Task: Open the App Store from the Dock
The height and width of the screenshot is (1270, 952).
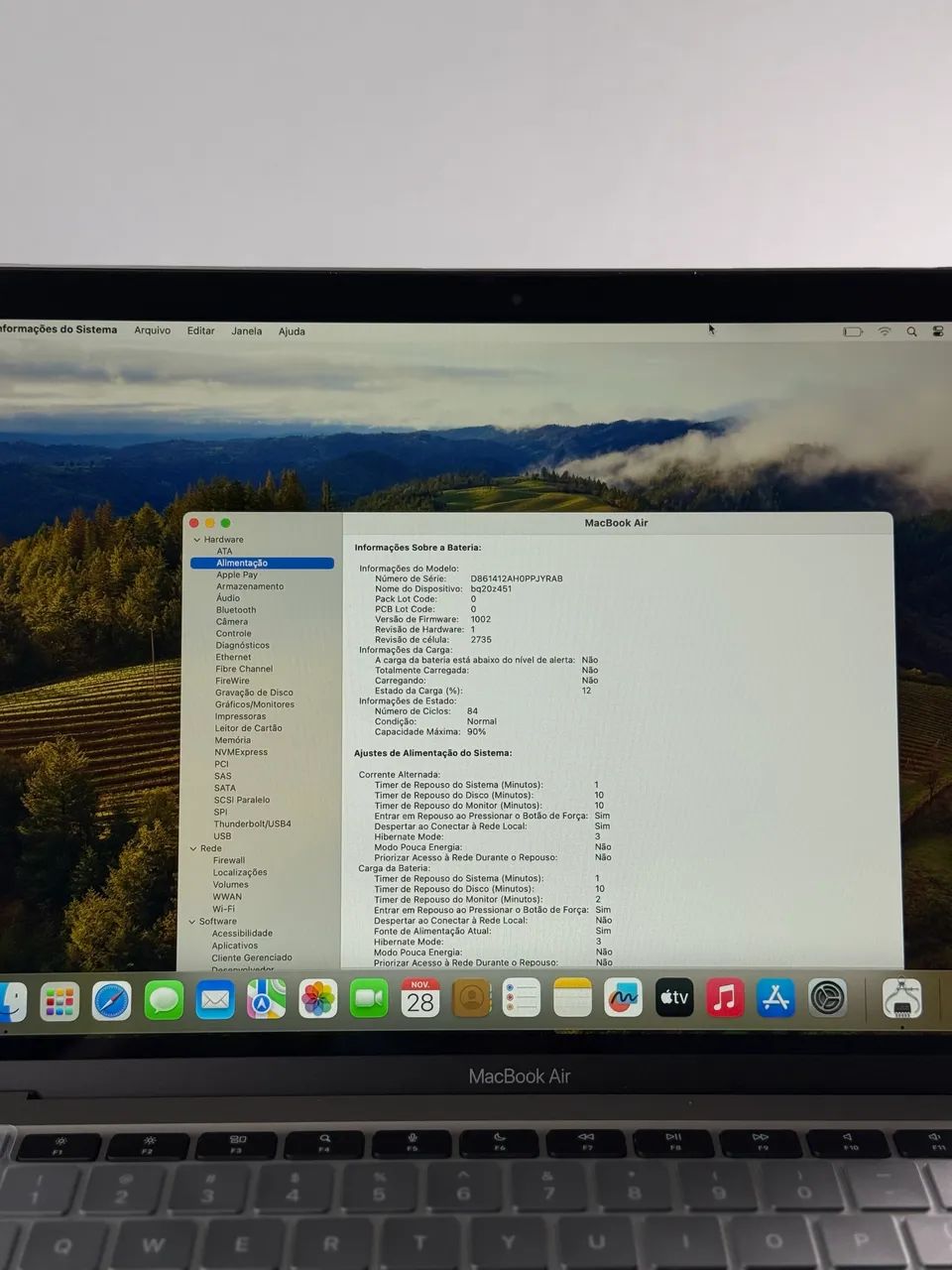Action: 776,999
